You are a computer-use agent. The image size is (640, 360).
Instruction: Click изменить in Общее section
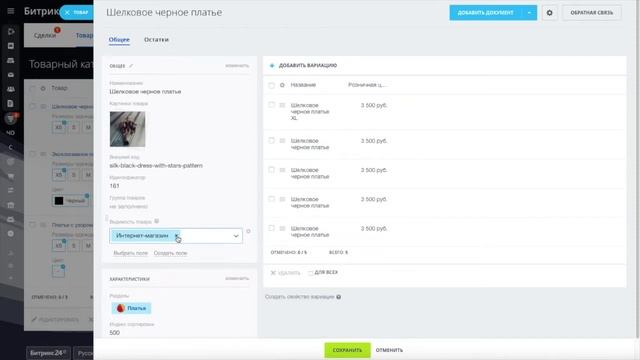click(237, 66)
